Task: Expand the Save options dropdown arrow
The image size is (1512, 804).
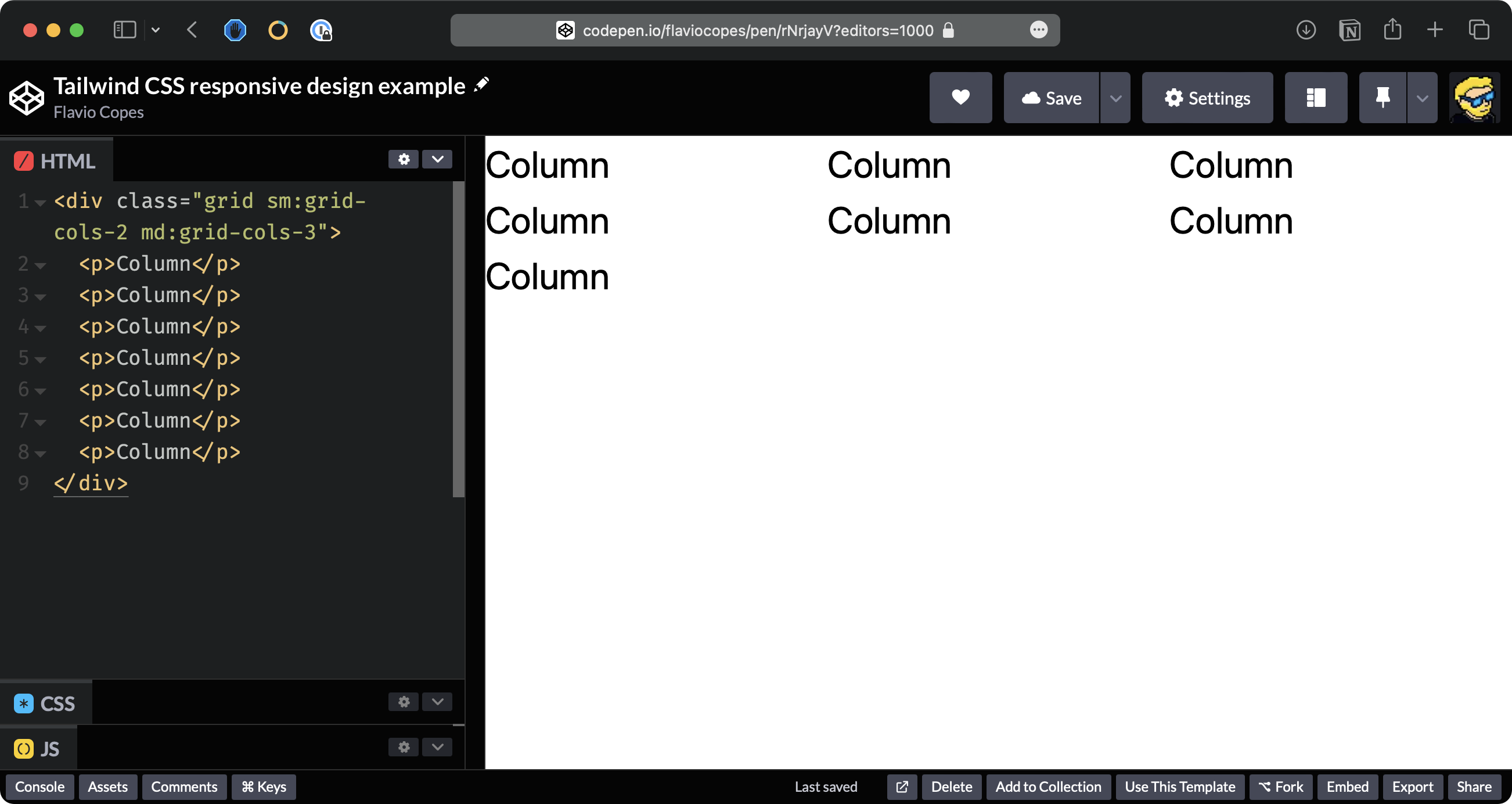Action: tap(1115, 98)
